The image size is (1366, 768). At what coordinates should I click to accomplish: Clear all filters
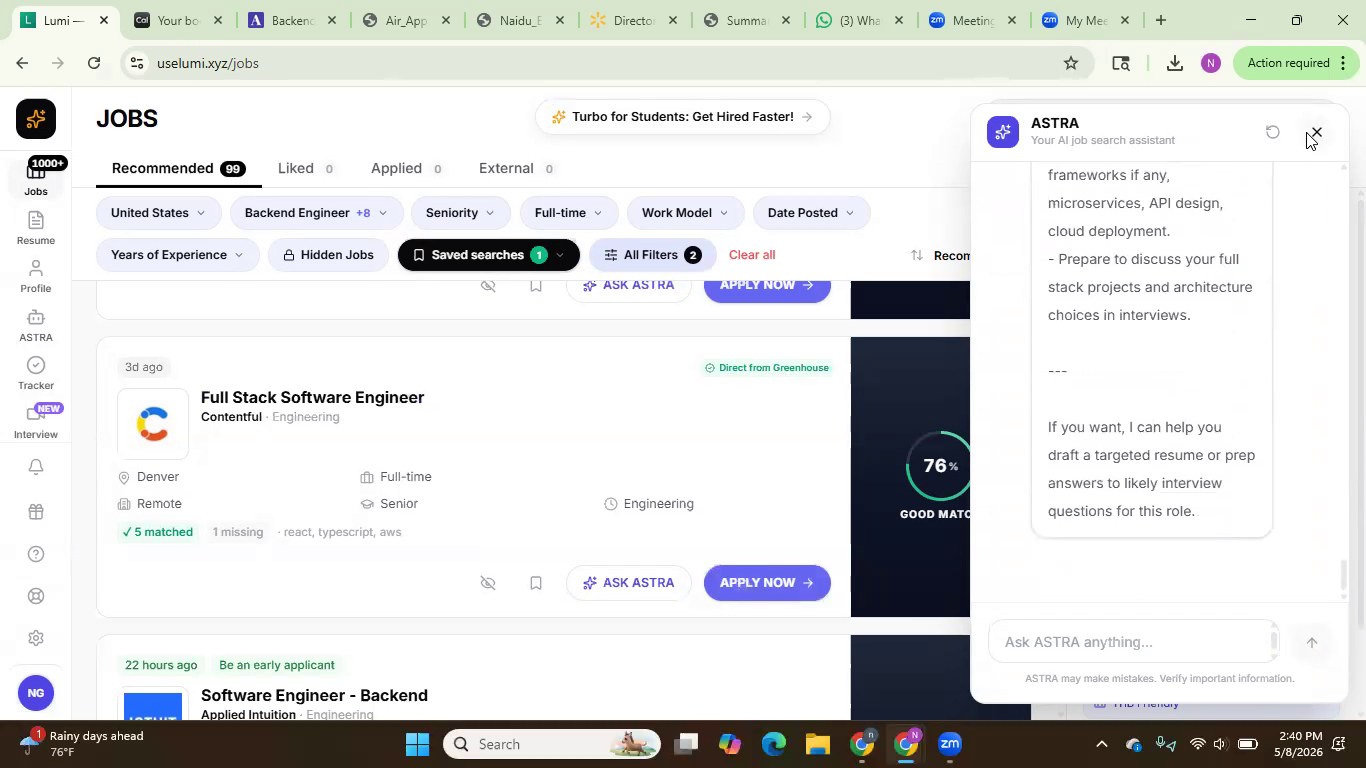pos(752,255)
